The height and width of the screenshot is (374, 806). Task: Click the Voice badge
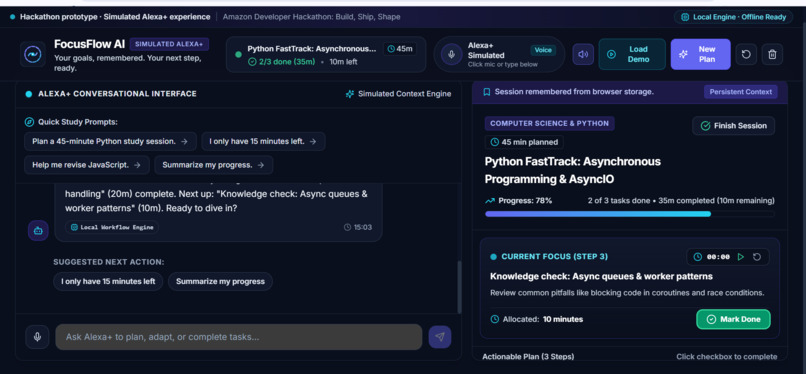[x=543, y=50]
